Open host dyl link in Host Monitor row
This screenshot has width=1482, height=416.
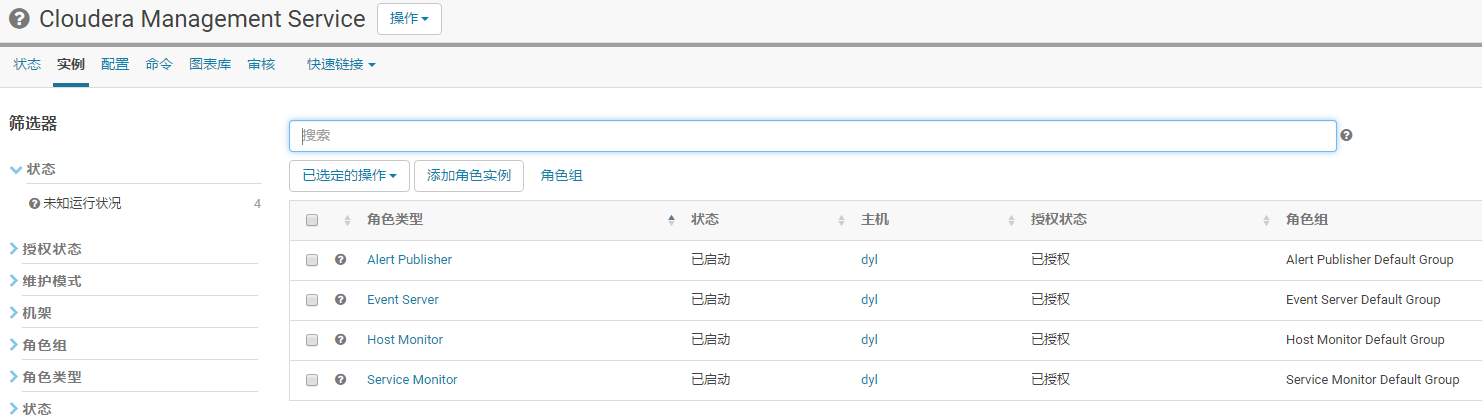pos(869,339)
